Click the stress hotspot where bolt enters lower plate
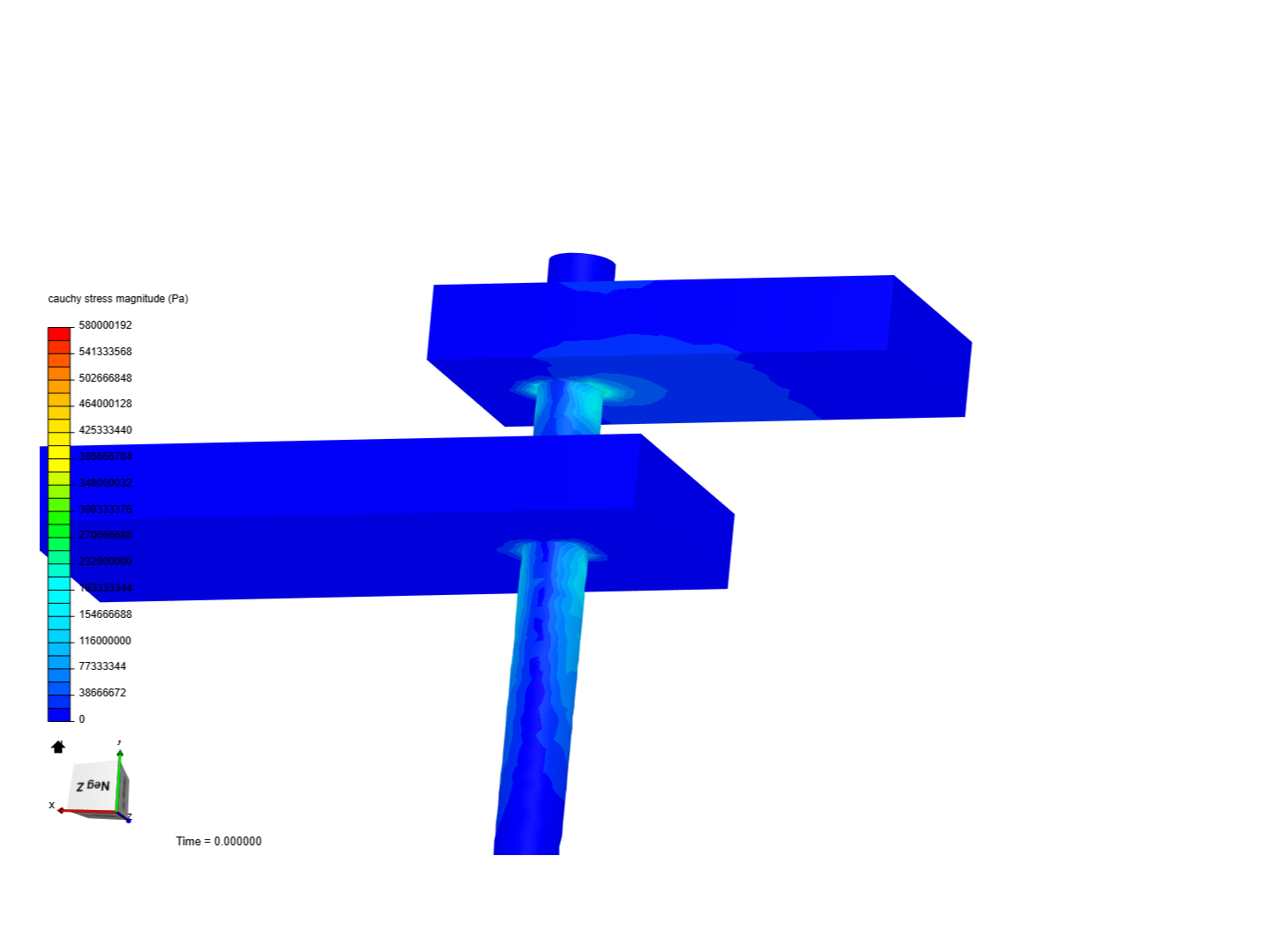 tap(551, 551)
